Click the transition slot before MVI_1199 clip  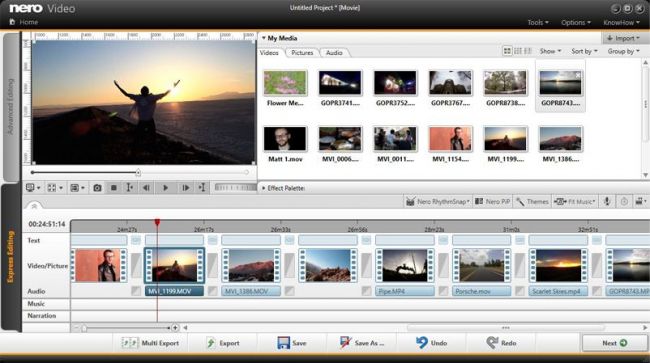[x=136, y=265]
